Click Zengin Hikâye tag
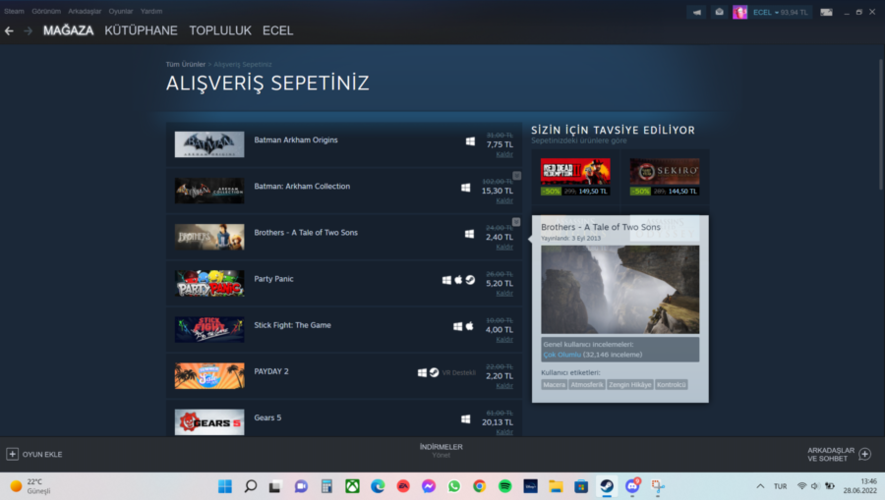This screenshot has height=500, width=885. point(630,385)
